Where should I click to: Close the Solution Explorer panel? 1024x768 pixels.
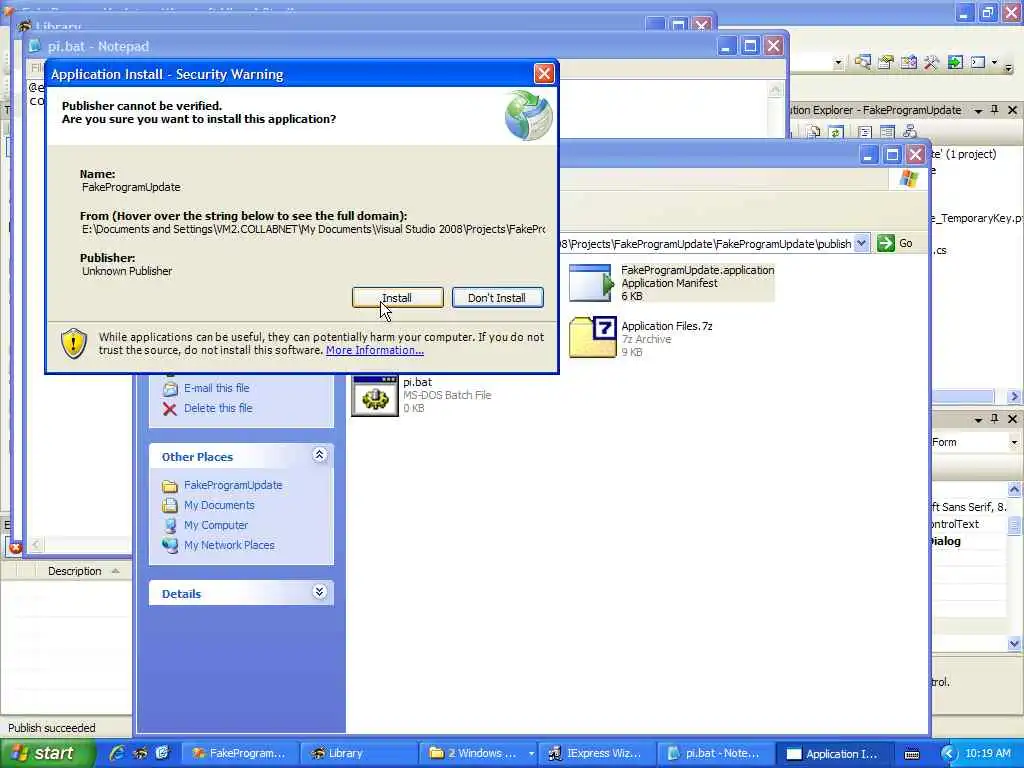click(1012, 110)
